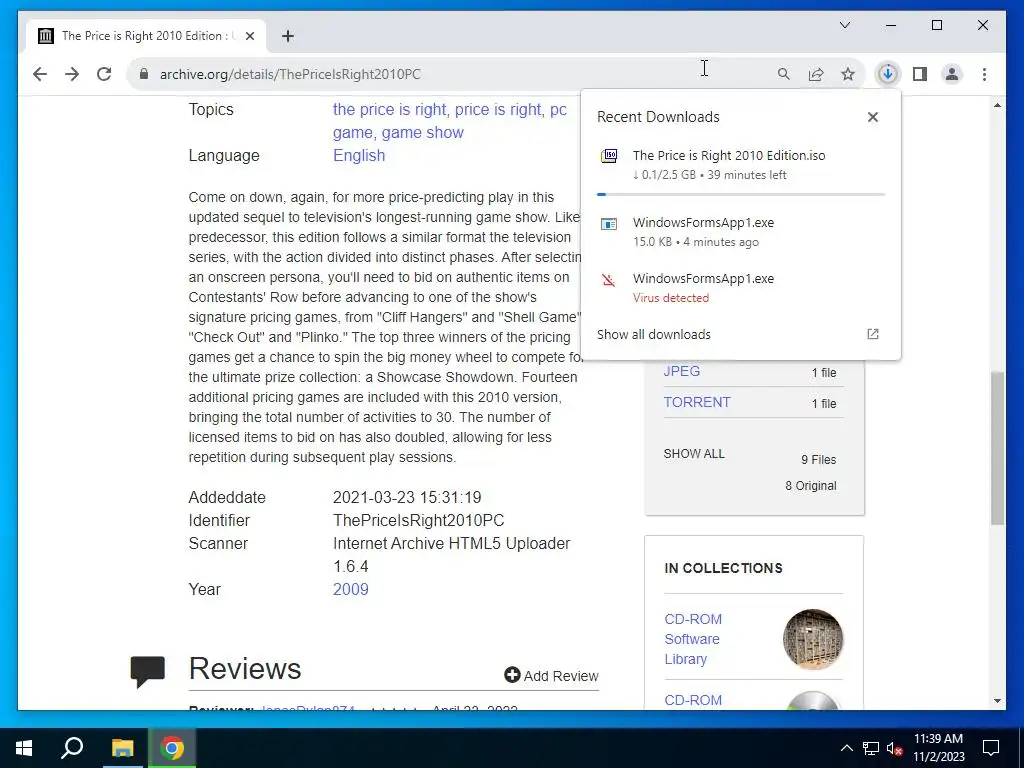Open File Explorer from taskbar
Image resolution: width=1024 pixels, height=768 pixels.
[x=122, y=748]
